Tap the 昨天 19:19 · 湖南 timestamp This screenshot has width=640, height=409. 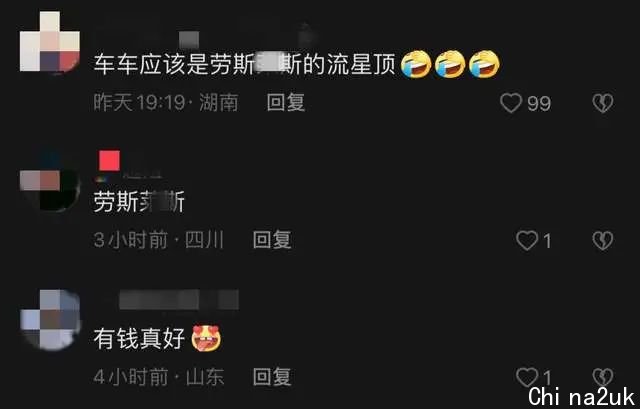[x=166, y=102]
